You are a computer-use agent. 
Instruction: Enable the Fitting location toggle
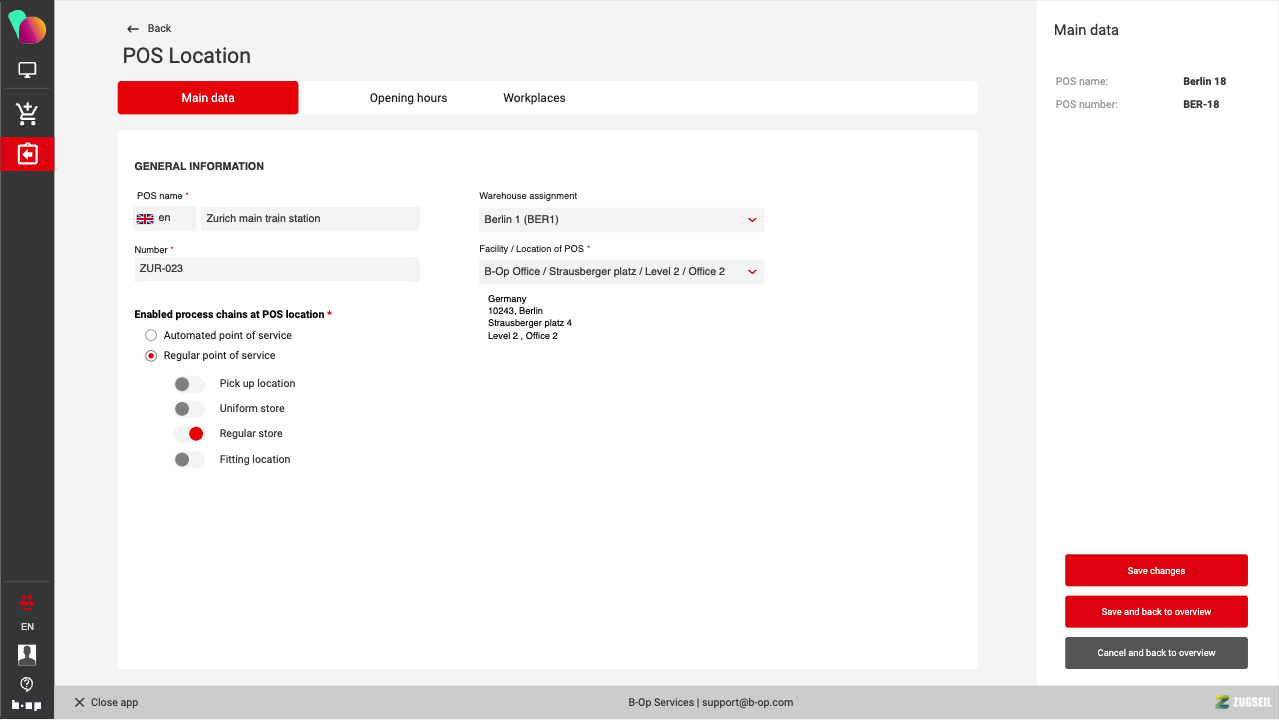[x=189, y=460]
